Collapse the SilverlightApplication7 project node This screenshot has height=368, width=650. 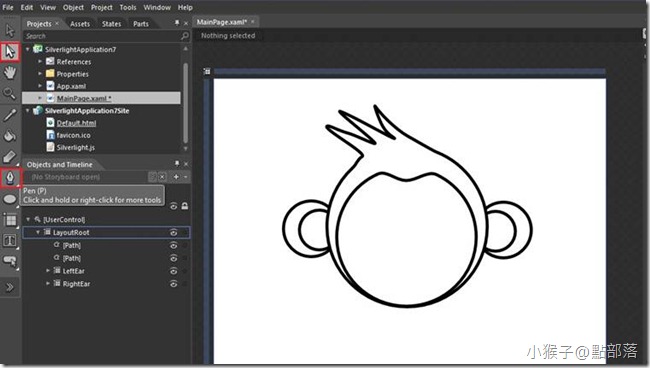point(28,49)
